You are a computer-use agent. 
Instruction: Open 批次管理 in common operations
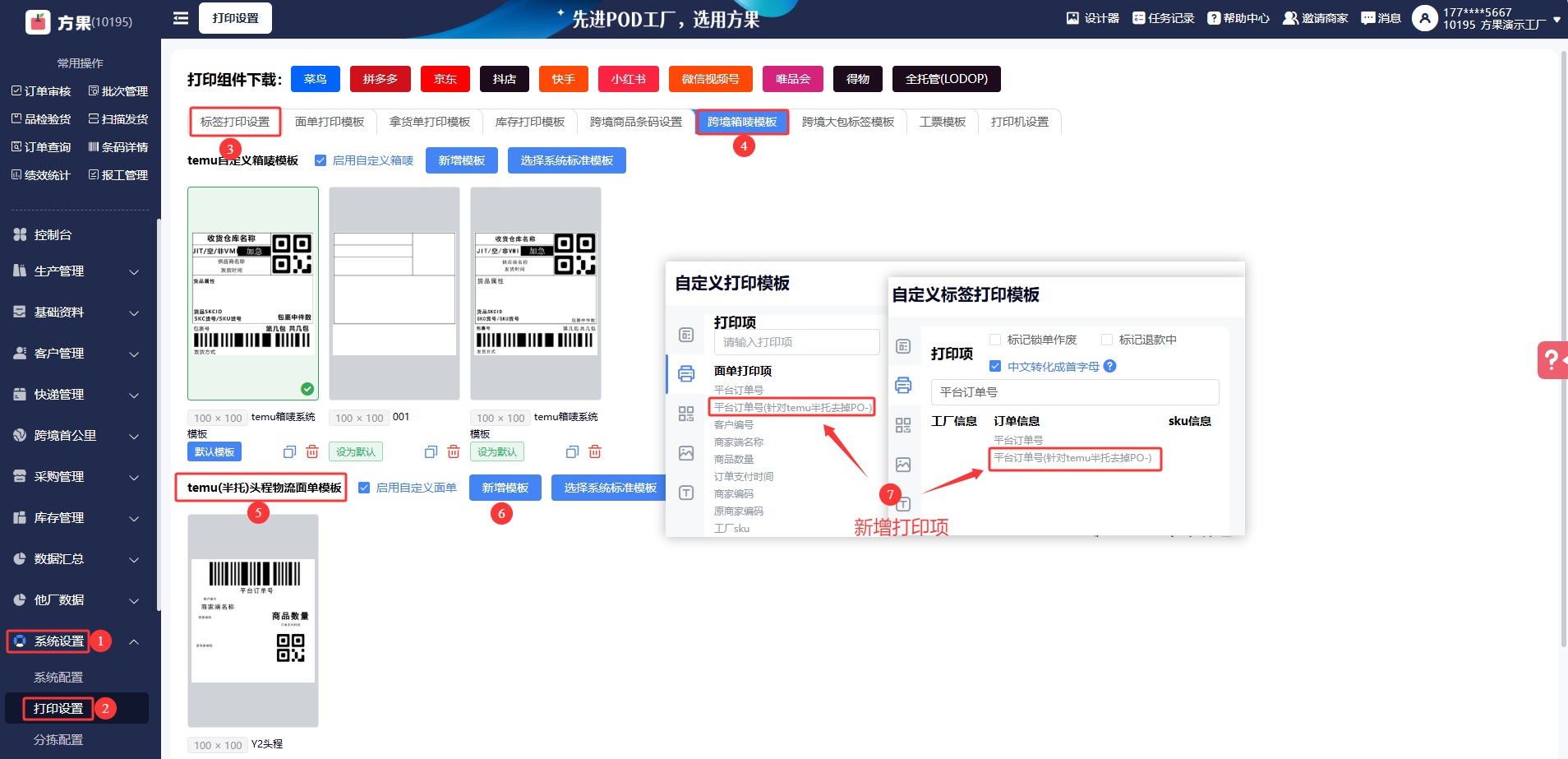tap(118, 91)
